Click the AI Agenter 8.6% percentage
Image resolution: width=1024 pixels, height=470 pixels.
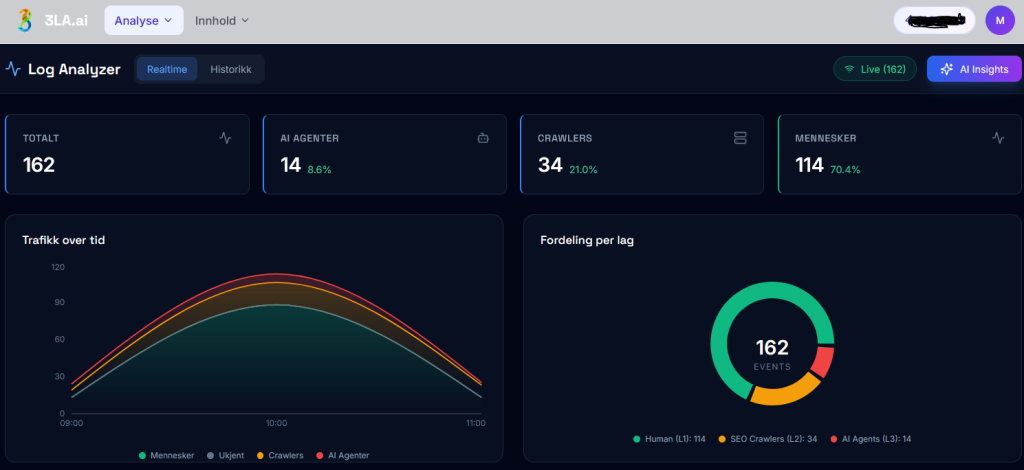(319, 170)
